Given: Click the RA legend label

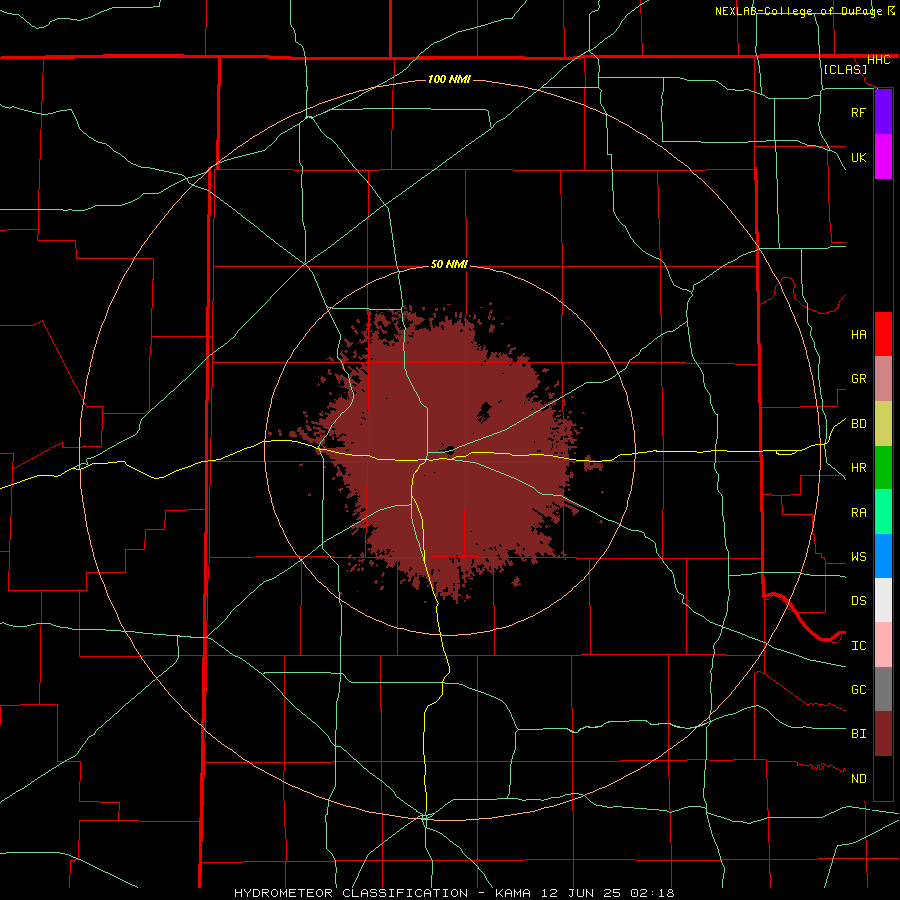Looking at the screenshot, I should click(858, 513).
